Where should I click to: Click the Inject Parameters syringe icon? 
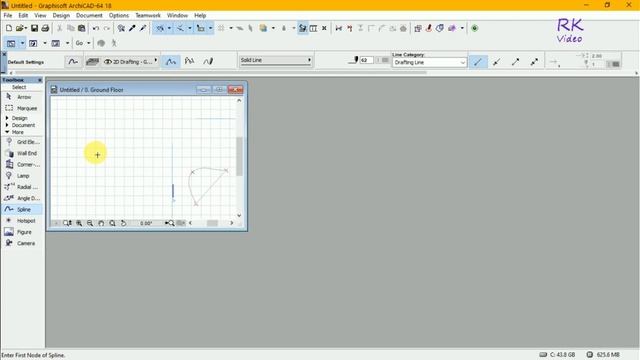click(143, 28)
